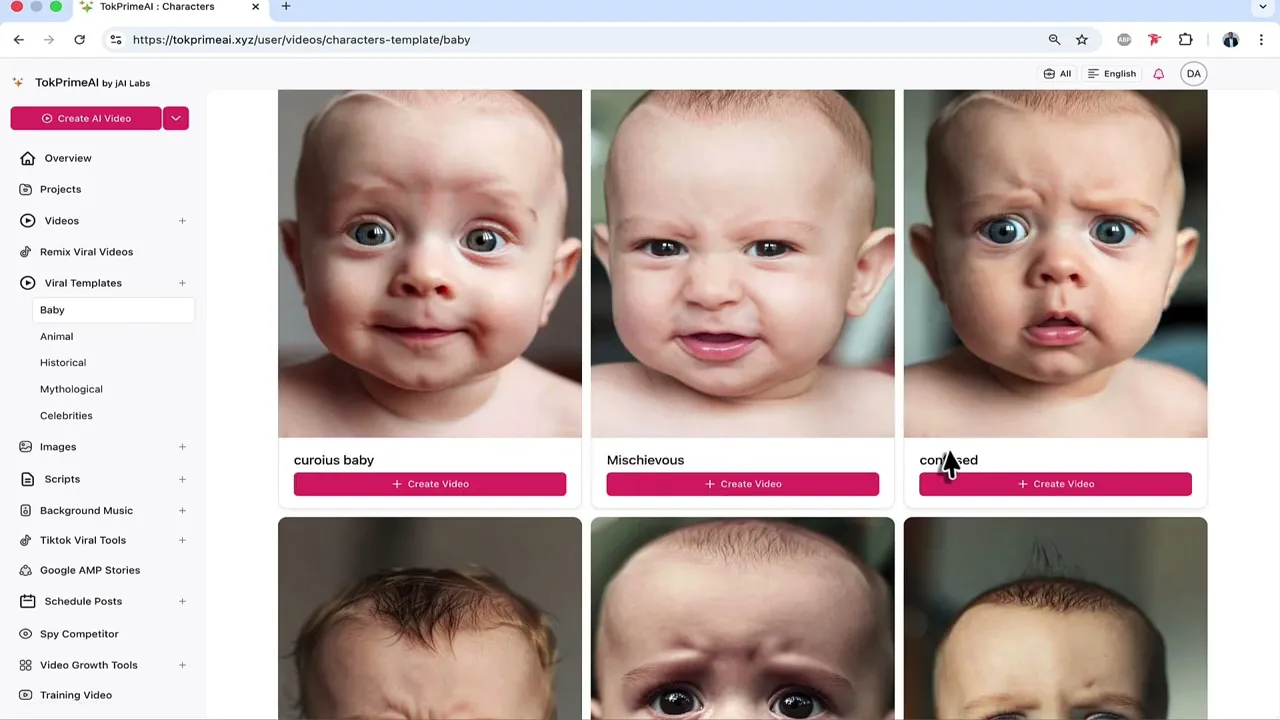1280x720 pixels.
Task: Click the curoius baby thumbnail image
Action: pos(430,264)
